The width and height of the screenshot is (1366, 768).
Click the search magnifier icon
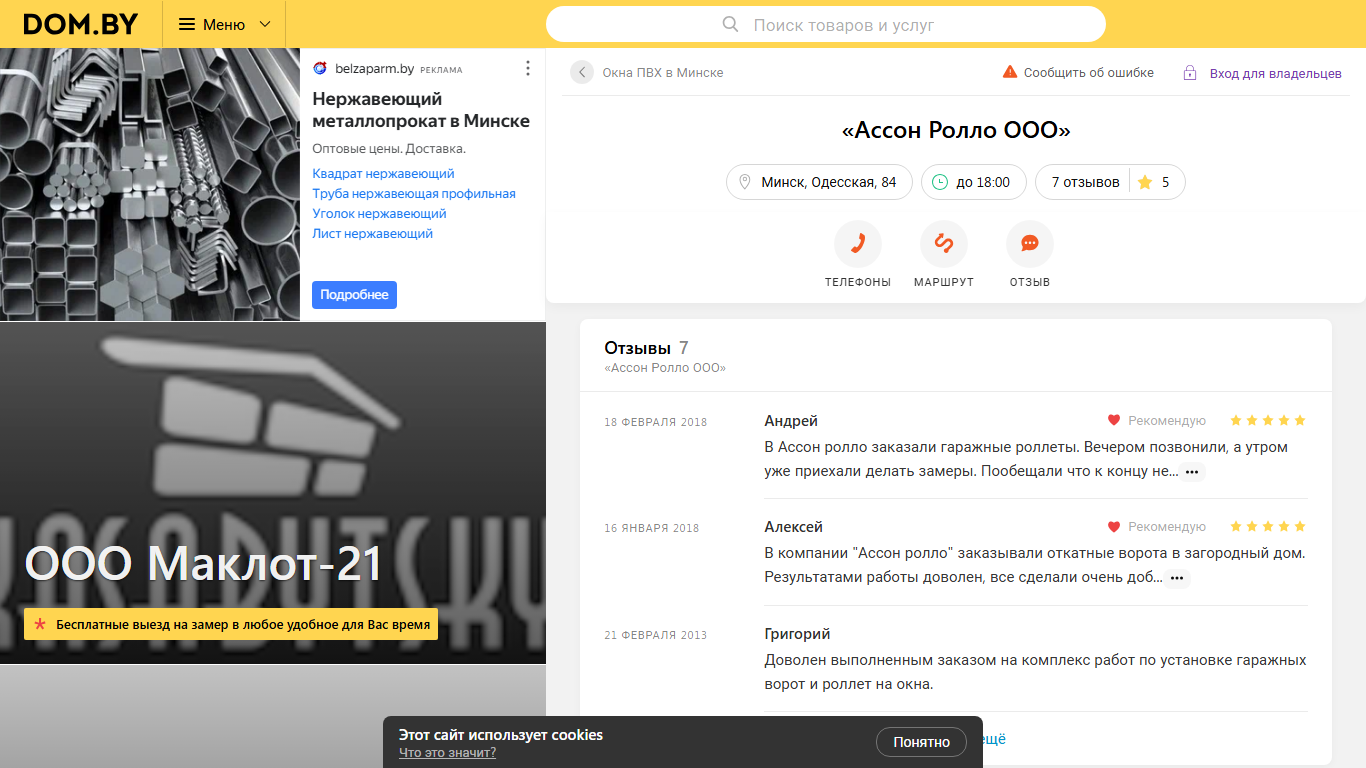pyautogui.click(x=731, y=24)
